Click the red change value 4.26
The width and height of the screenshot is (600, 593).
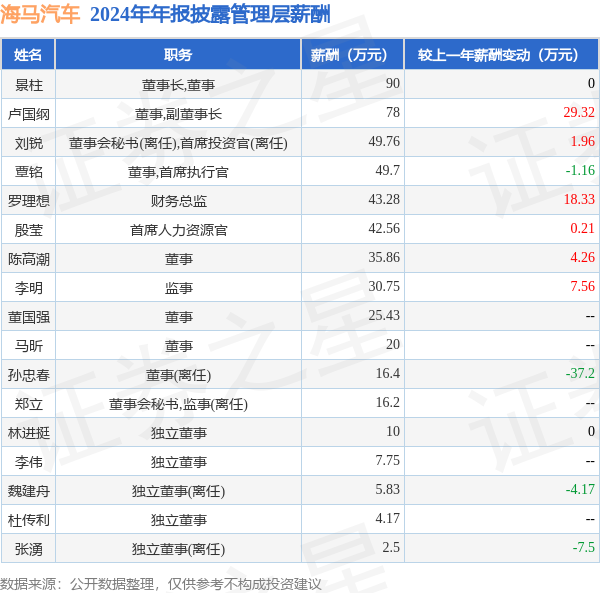582,257
